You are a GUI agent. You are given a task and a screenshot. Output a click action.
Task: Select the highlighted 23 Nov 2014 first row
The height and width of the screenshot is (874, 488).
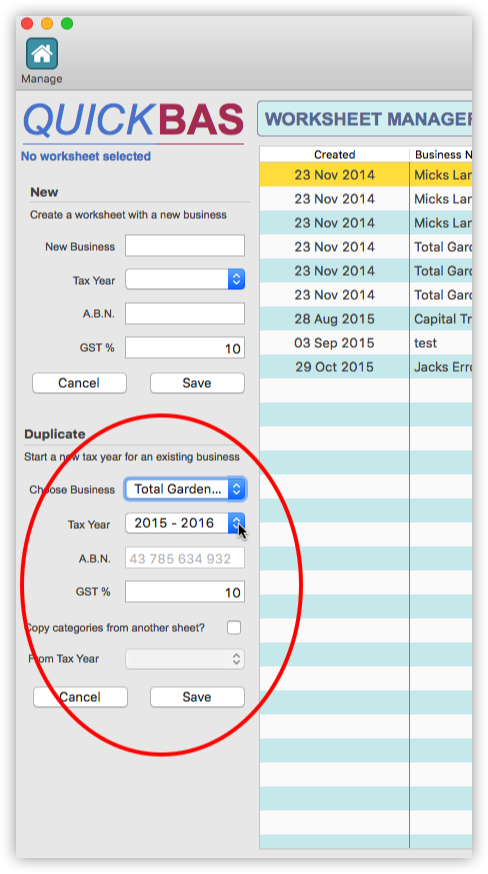366,174
